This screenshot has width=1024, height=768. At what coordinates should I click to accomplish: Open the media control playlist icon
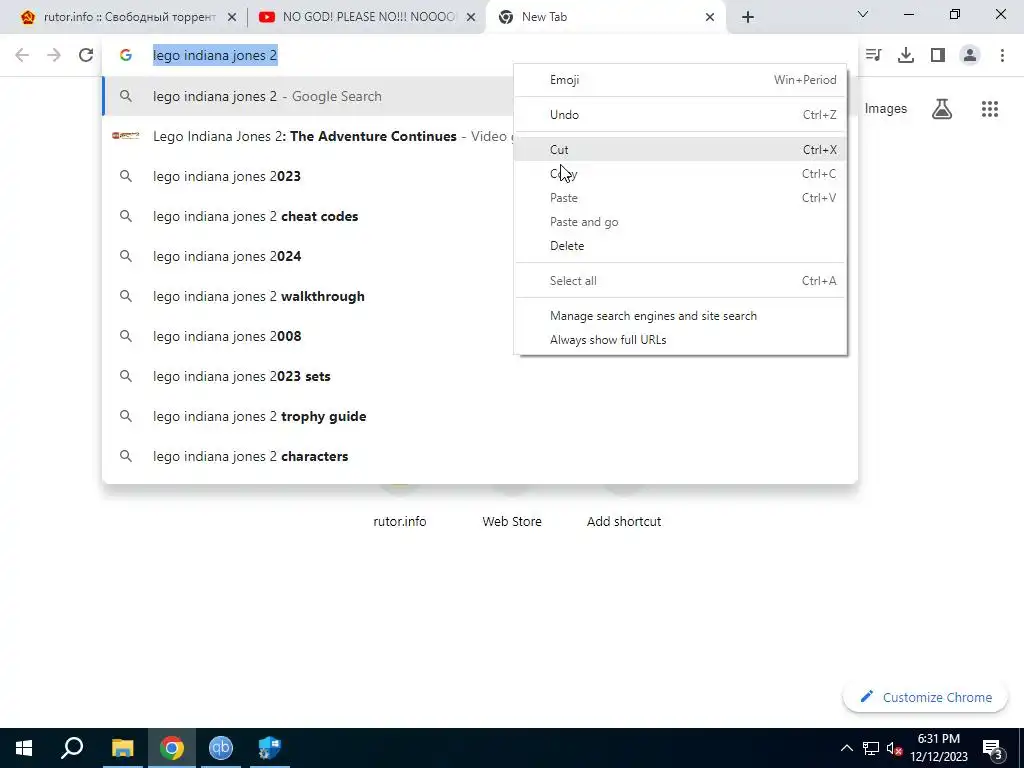pyautogui.click(x=873, y=55)
